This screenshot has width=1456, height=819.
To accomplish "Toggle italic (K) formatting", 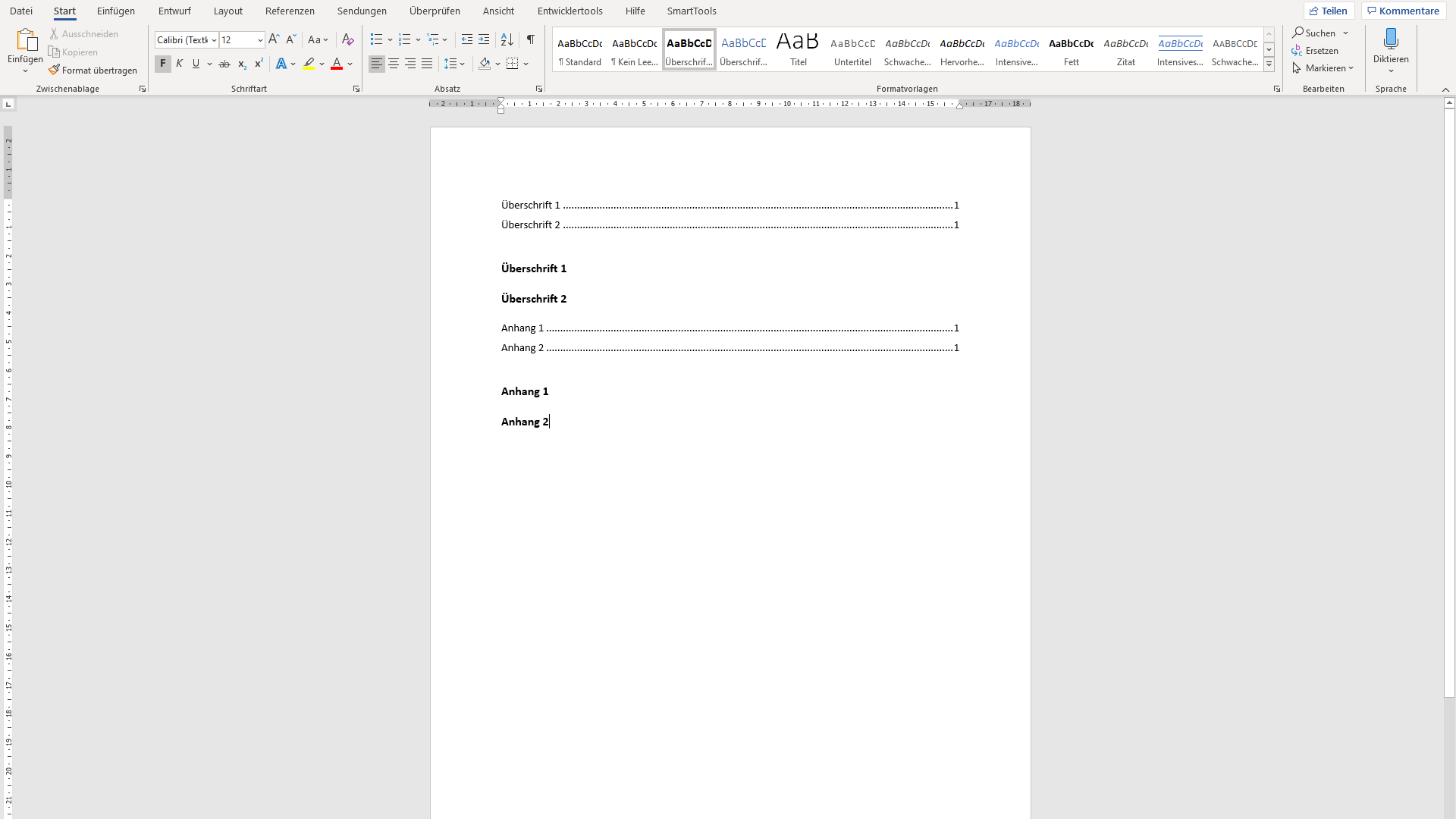I will (180, 64).
